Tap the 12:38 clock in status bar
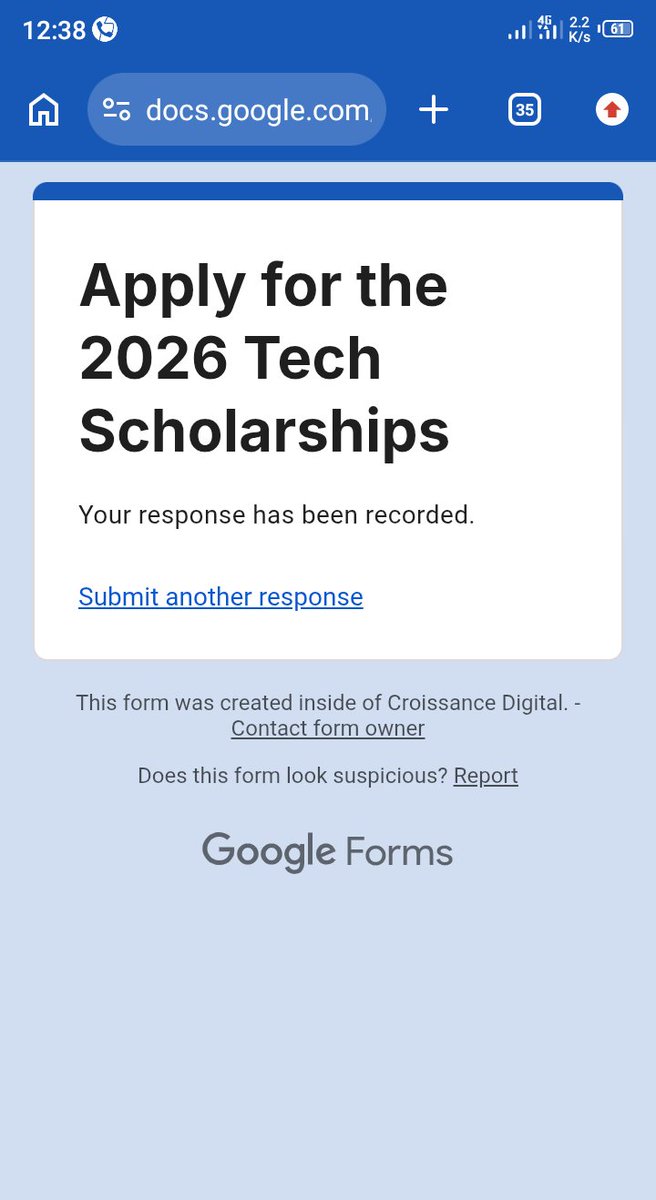The image size is (656, 1200). click(x=54, y=30)
